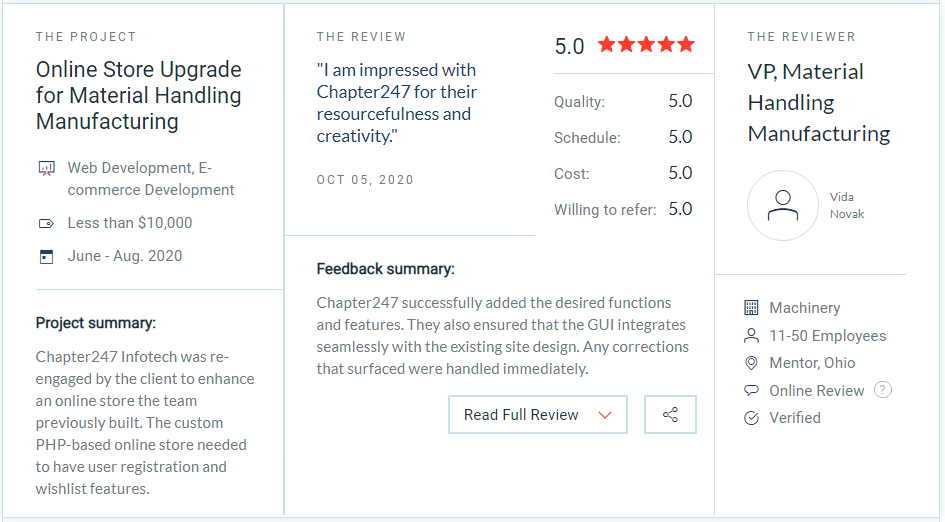The image size is (945, 522).
Task: Click the five red star rating
Action: (646, 45)
